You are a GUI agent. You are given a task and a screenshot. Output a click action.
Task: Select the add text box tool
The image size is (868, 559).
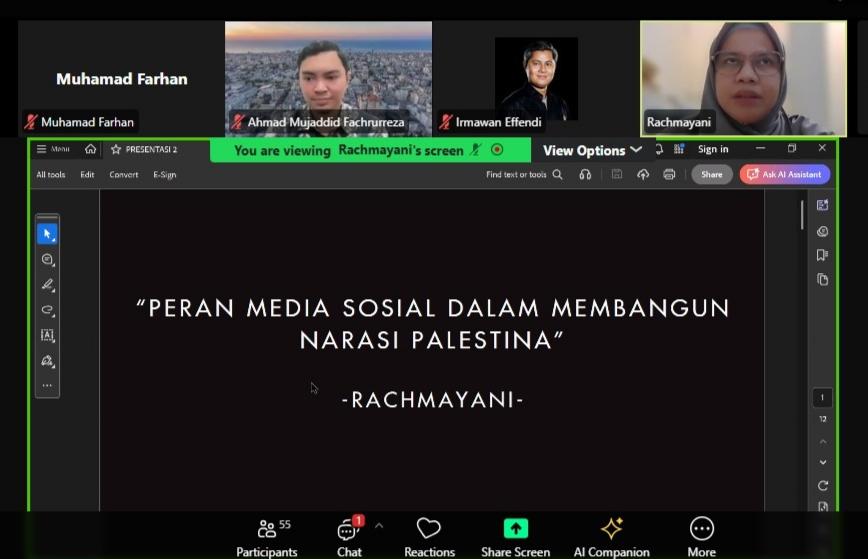47,336
